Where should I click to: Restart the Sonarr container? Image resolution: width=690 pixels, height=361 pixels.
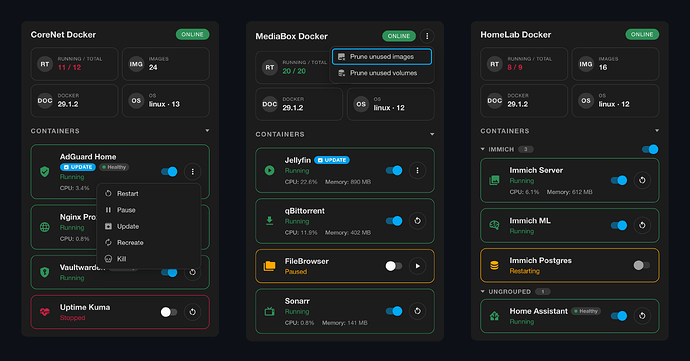(x=417, y=311)
